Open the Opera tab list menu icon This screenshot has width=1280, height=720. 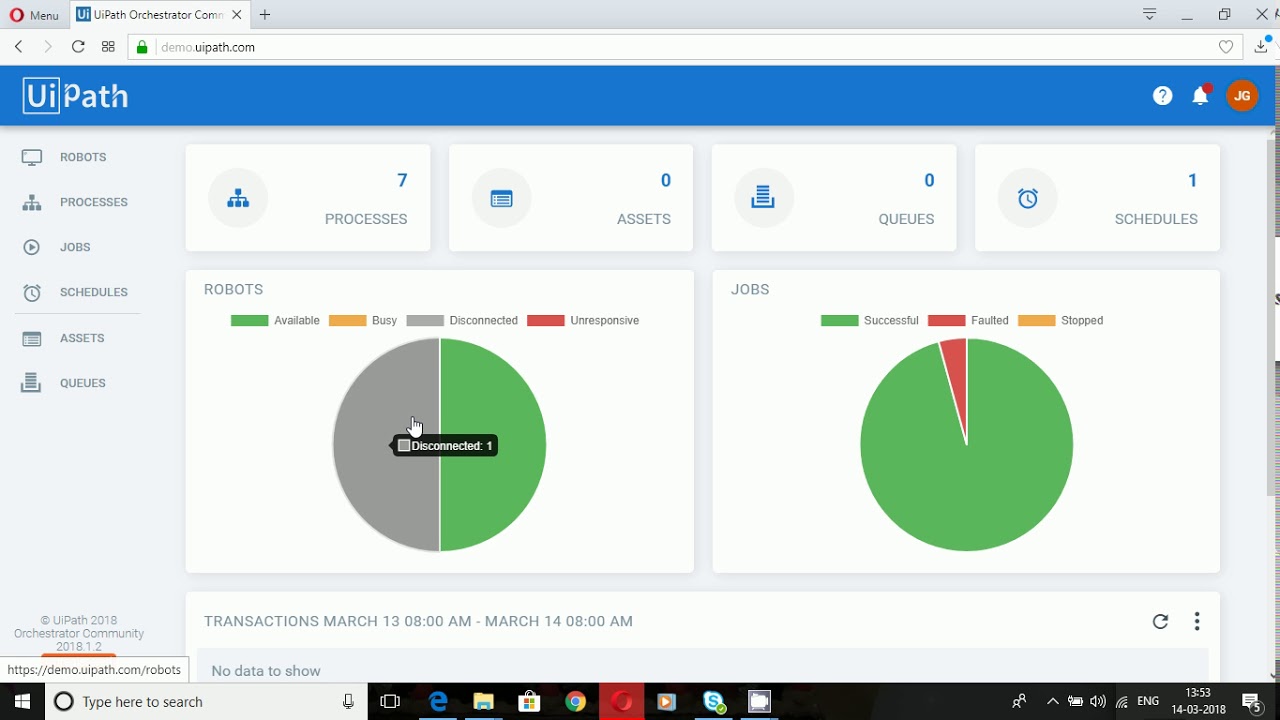(x=1150, y=14)
